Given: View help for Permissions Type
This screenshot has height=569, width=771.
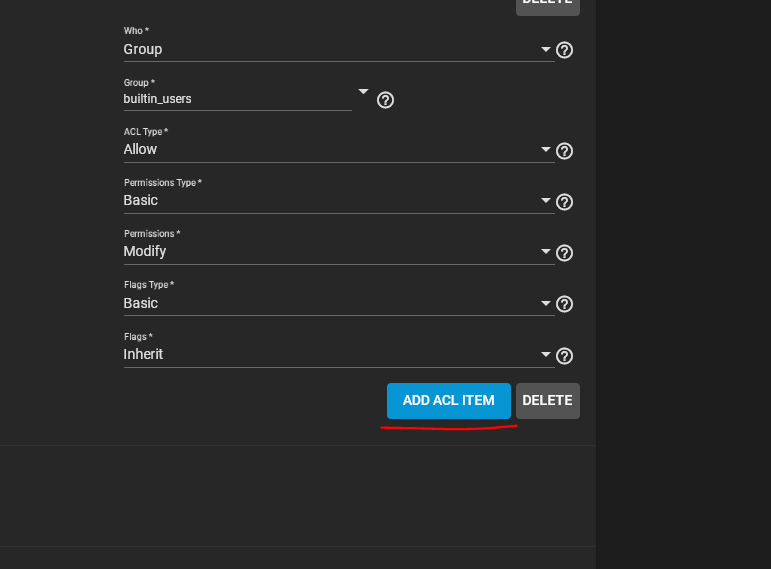Looking at the screenshot, I should click(x=564, y=202).
